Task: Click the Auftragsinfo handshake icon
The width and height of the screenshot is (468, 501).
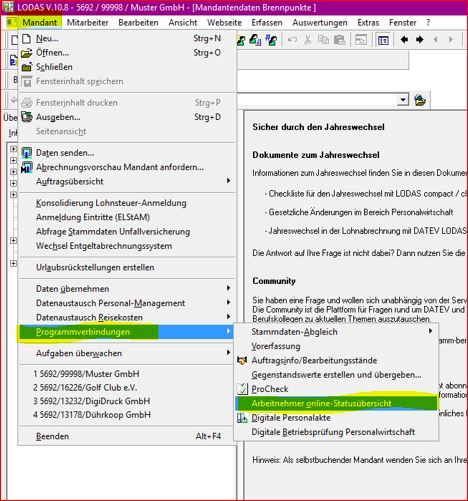Action: (x=242, y=360)
